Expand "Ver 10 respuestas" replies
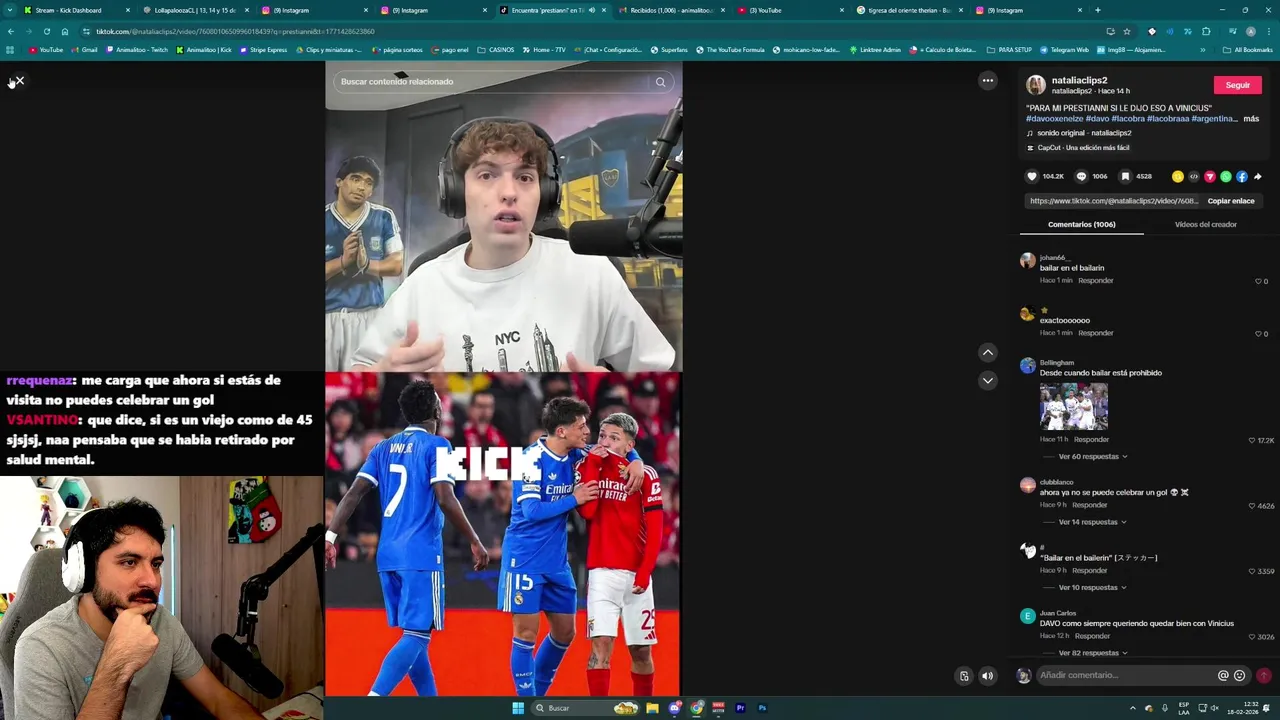 tap(1093, 587)
